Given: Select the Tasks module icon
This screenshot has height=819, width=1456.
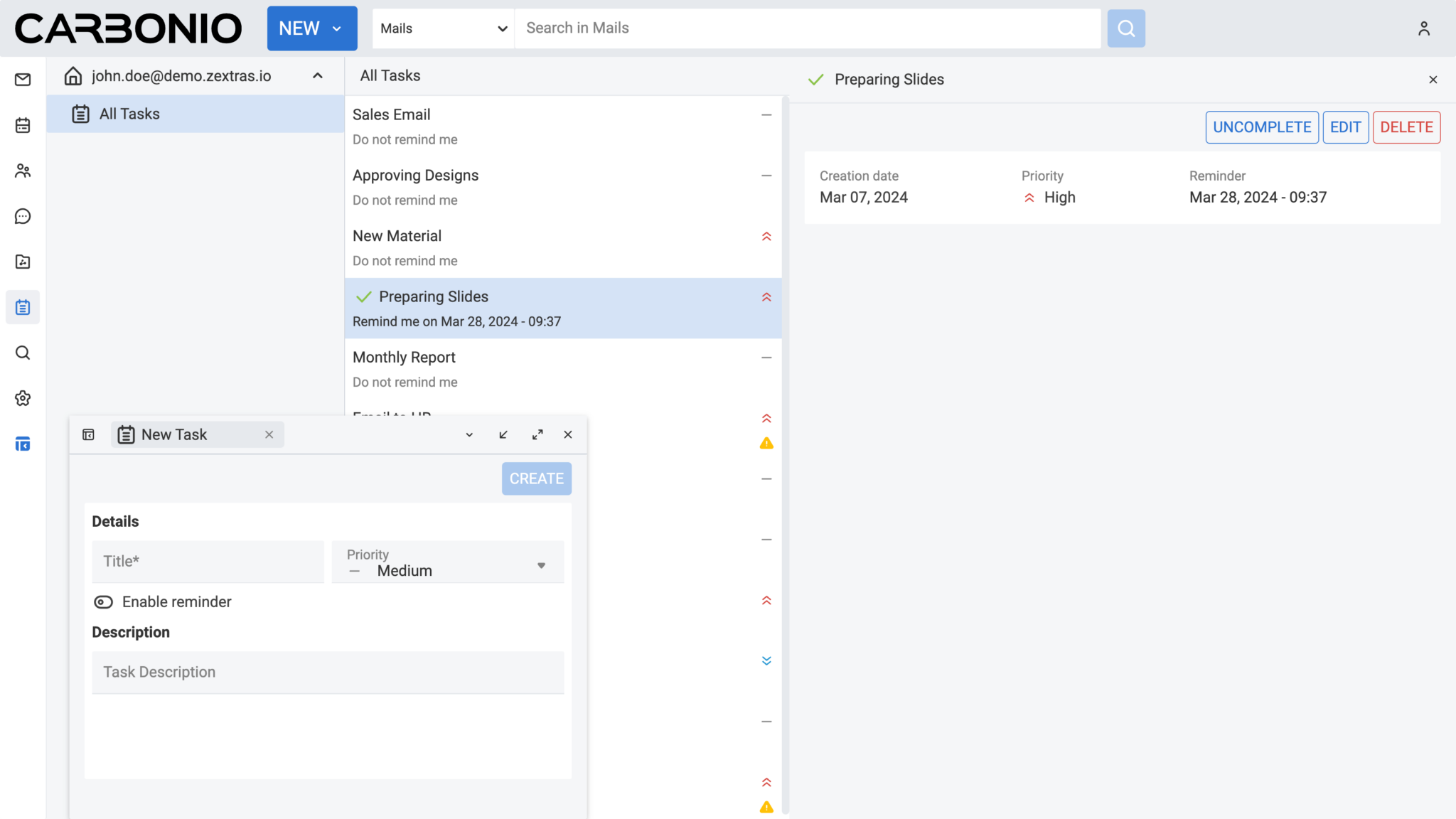Looking at the screenshot, I should tap(22, 307).
